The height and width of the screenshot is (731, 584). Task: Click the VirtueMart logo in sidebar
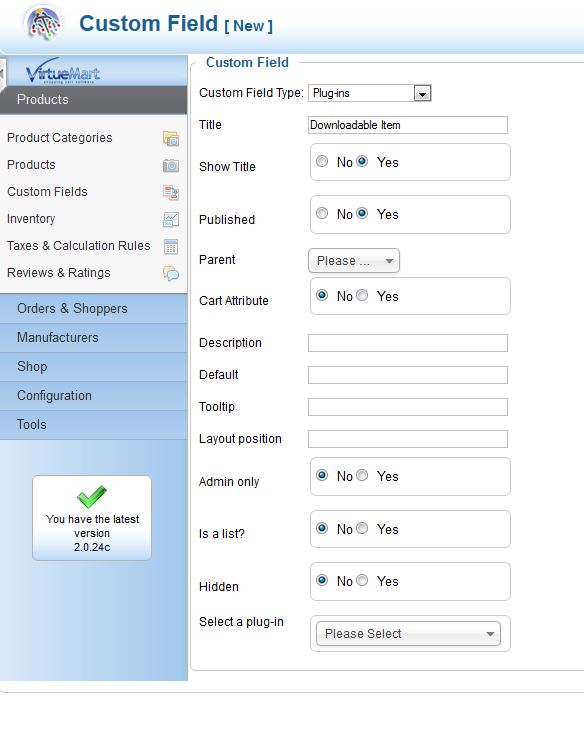62,71
